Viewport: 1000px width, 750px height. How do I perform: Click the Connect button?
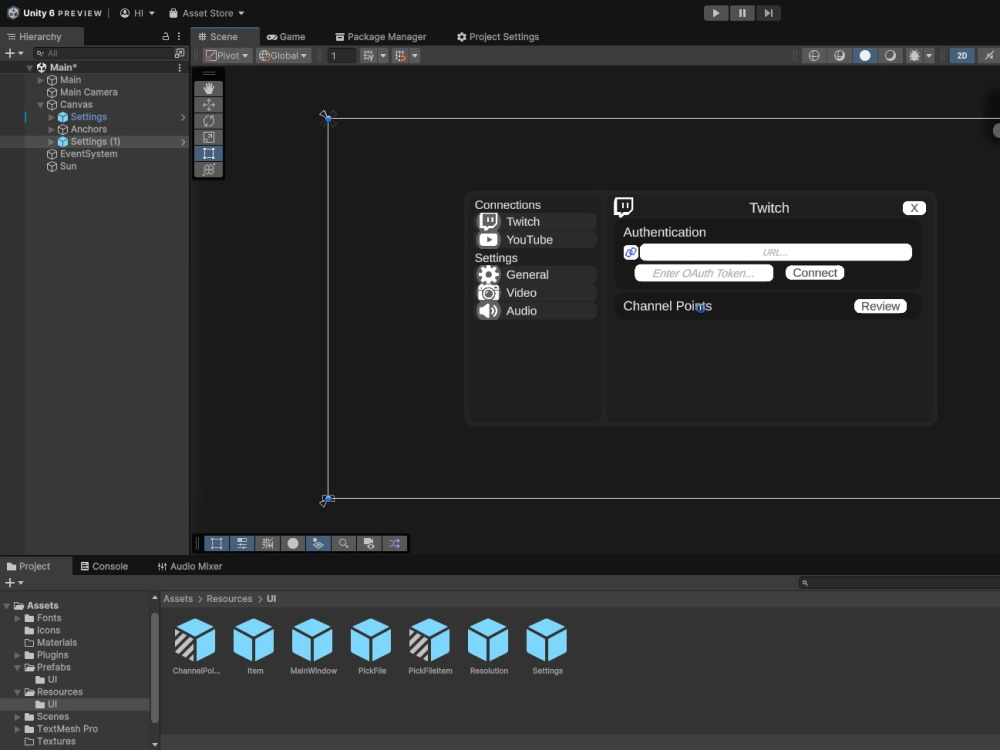(814, 273)
